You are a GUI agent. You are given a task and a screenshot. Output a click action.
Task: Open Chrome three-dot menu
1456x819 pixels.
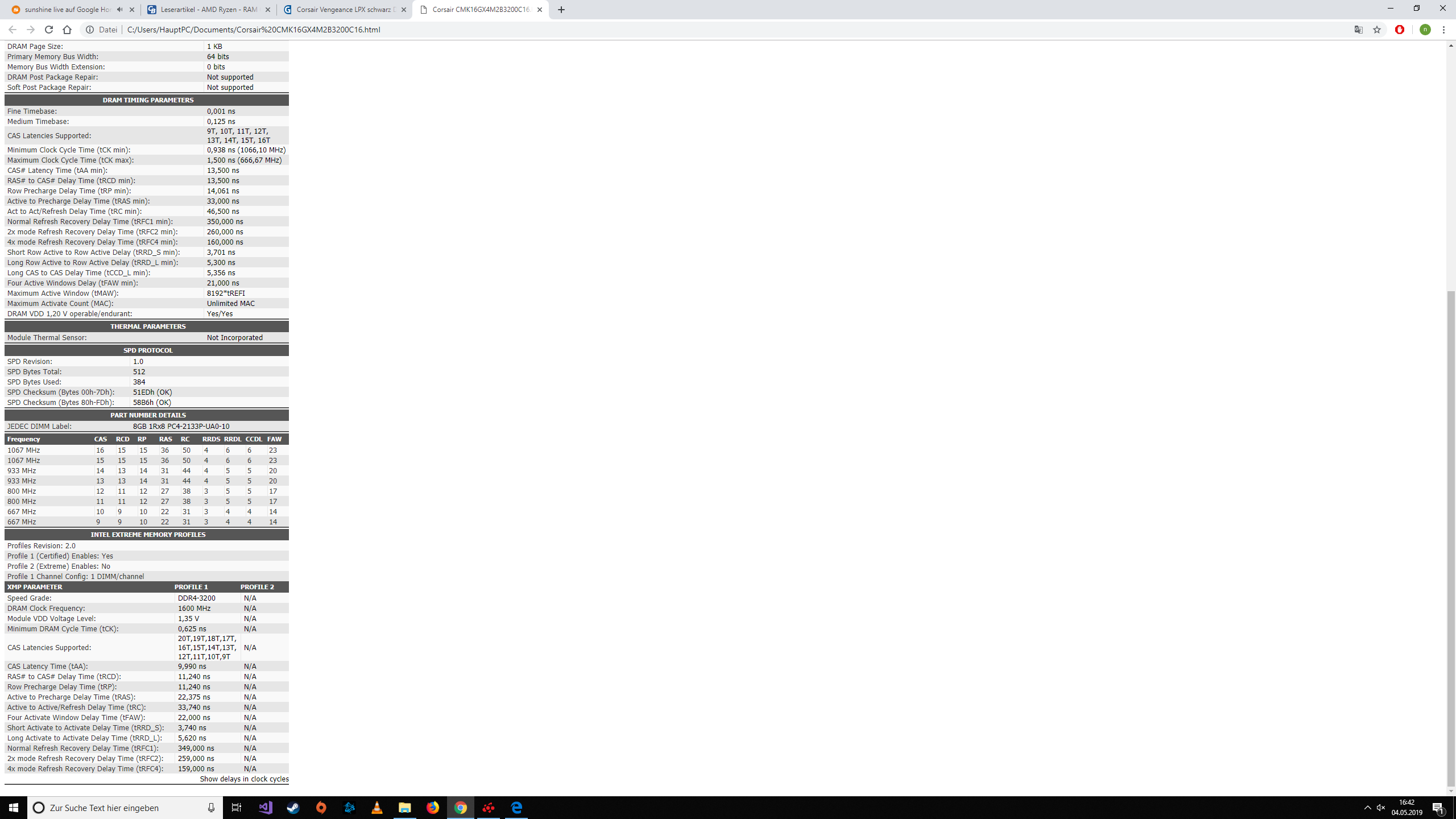point(1443,30)
